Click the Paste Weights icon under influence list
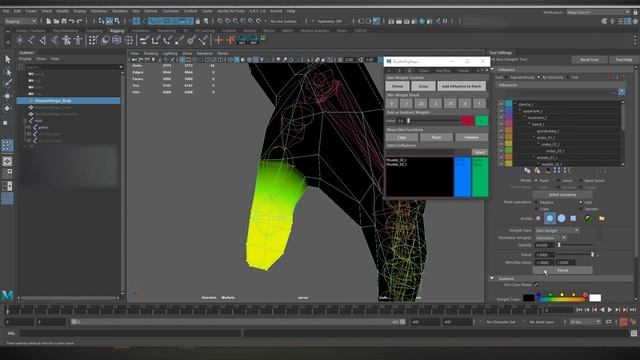Screen dimensions: 640x360 [537, 171]
